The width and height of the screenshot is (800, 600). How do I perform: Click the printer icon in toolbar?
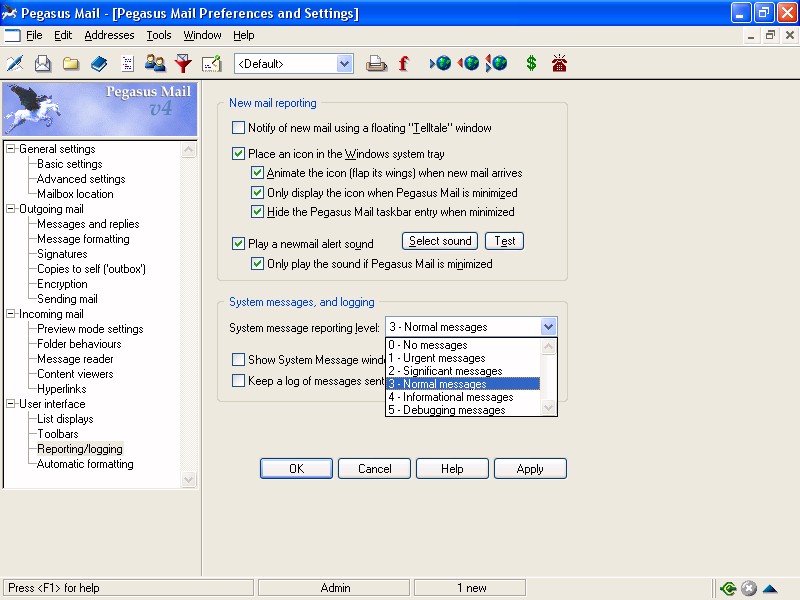coord(376,64)
